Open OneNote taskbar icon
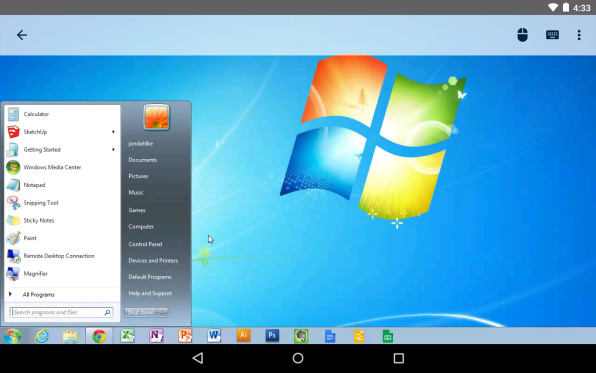 (156, 336)
